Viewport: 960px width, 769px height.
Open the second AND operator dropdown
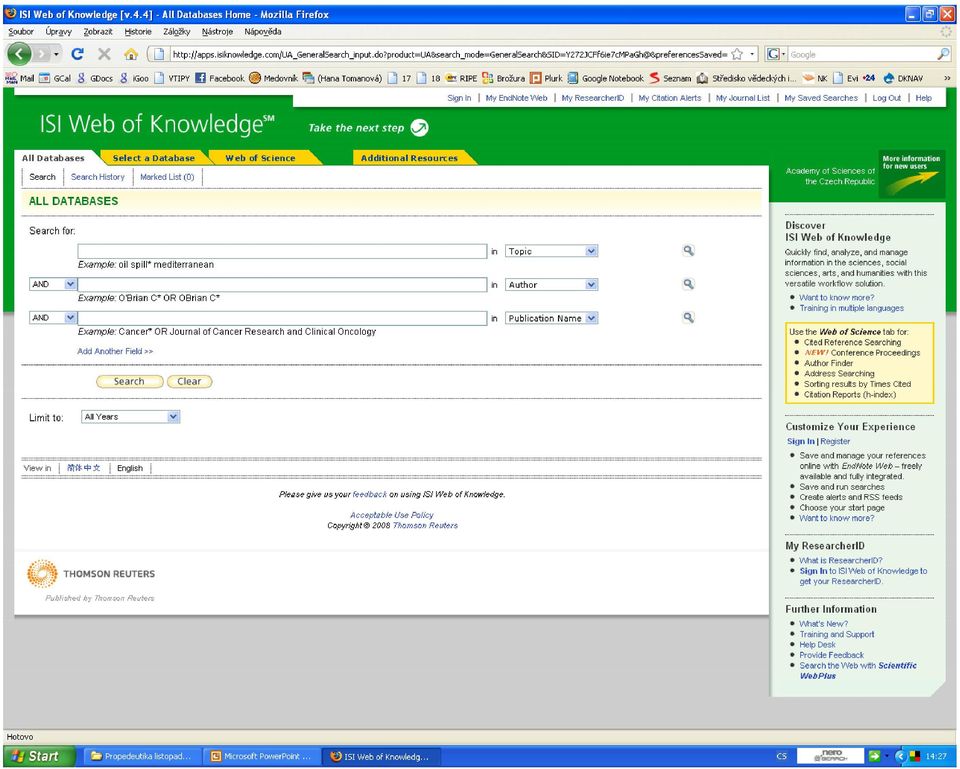tap(53, 318)
